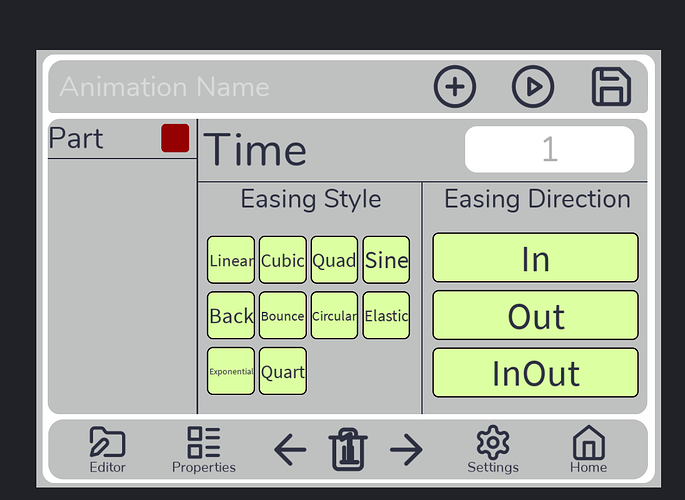Set easing direction to In

[535, 258]
